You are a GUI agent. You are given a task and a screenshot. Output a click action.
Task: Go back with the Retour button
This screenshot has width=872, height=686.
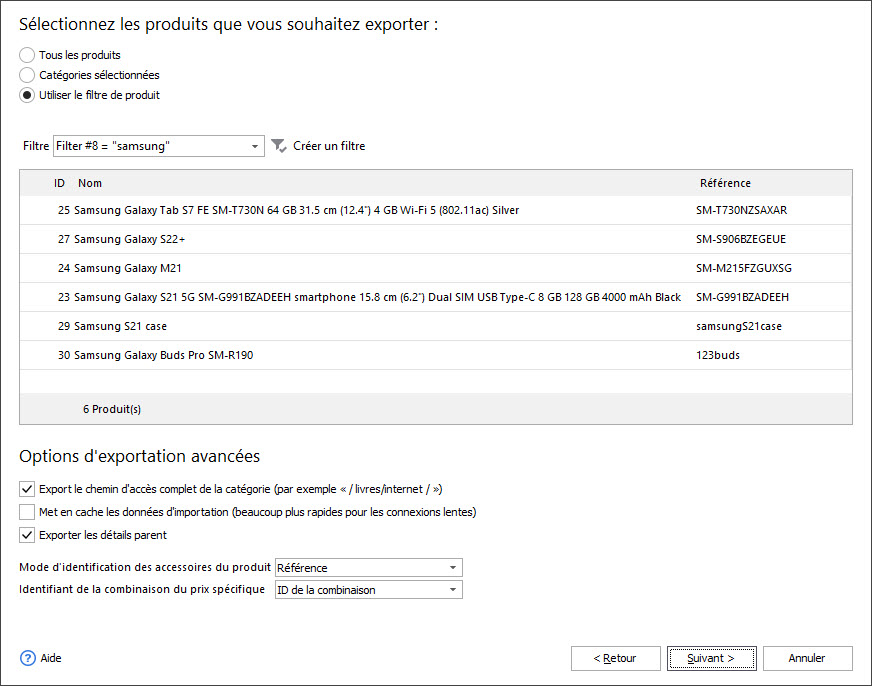[616, 658]
